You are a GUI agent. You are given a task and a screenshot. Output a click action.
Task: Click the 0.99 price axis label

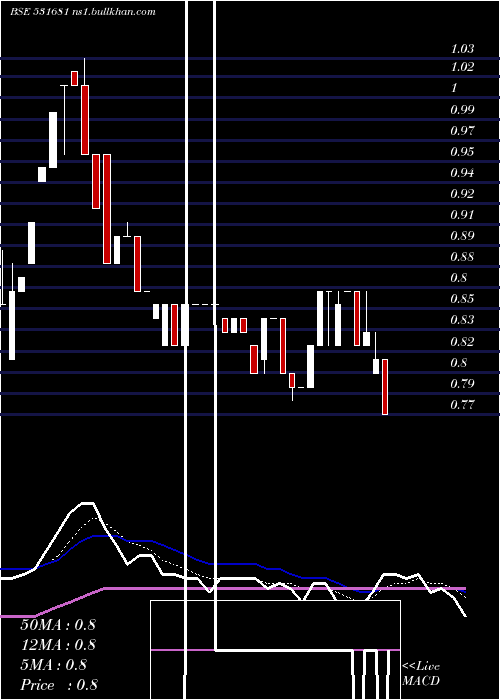tap(462, 109)
